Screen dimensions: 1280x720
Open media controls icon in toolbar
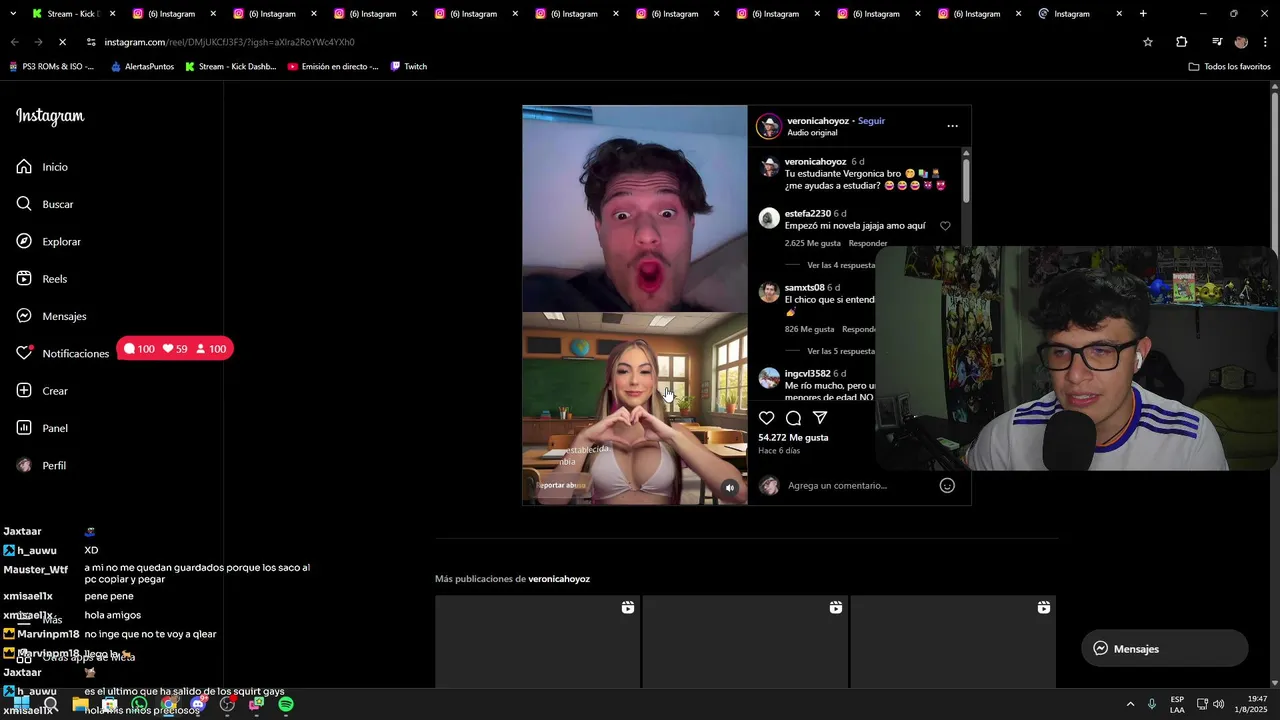click(x=1217, y=42)
